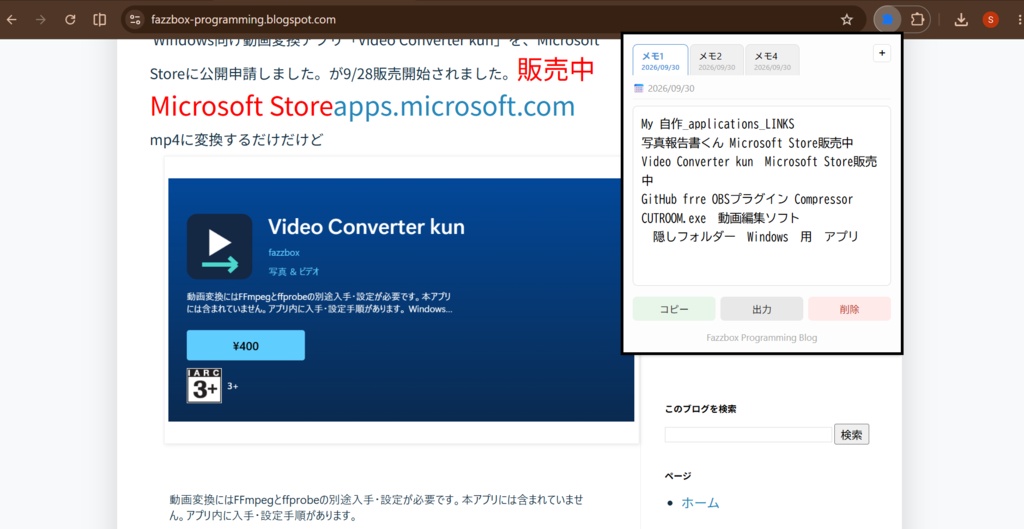
Task: Click the blog search text field
Action: [748, 434]
